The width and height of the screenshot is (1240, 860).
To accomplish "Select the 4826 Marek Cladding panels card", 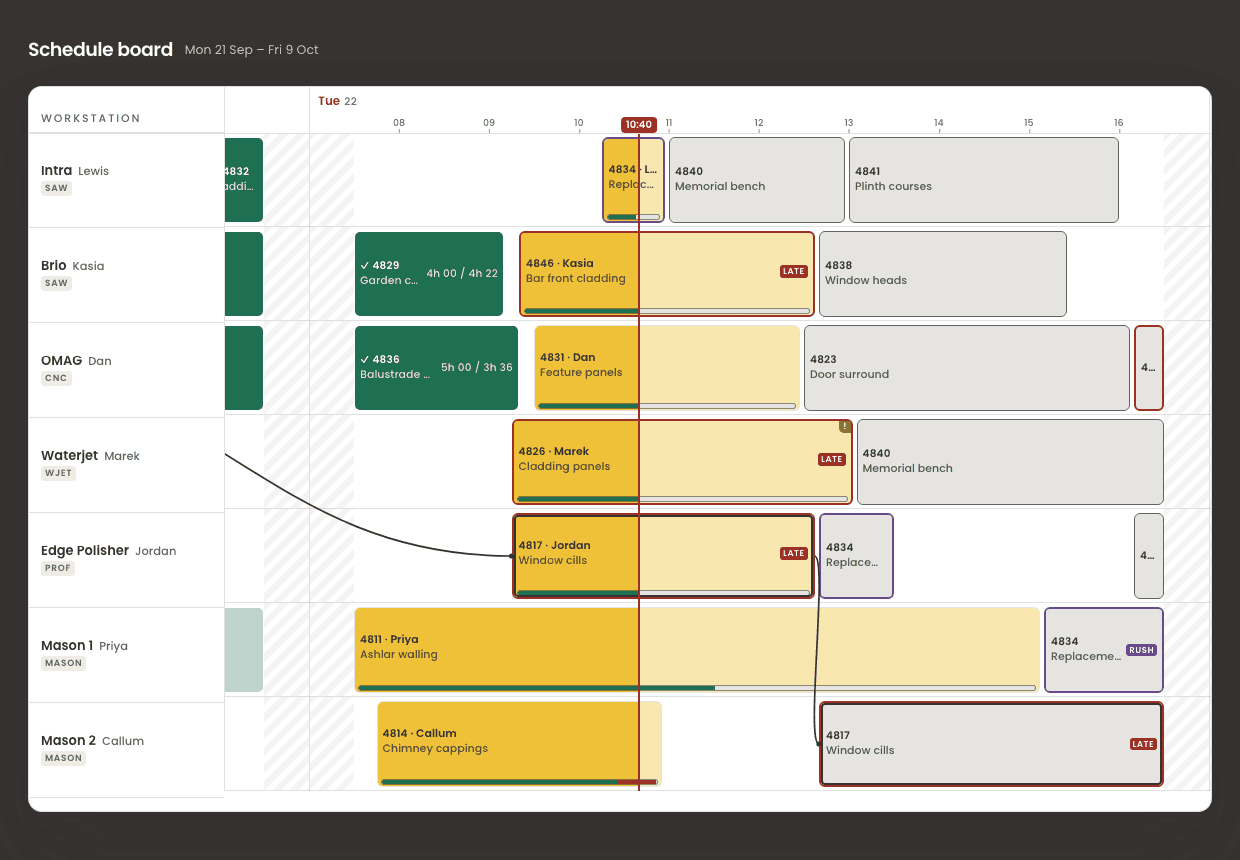I will pos(682,462).
